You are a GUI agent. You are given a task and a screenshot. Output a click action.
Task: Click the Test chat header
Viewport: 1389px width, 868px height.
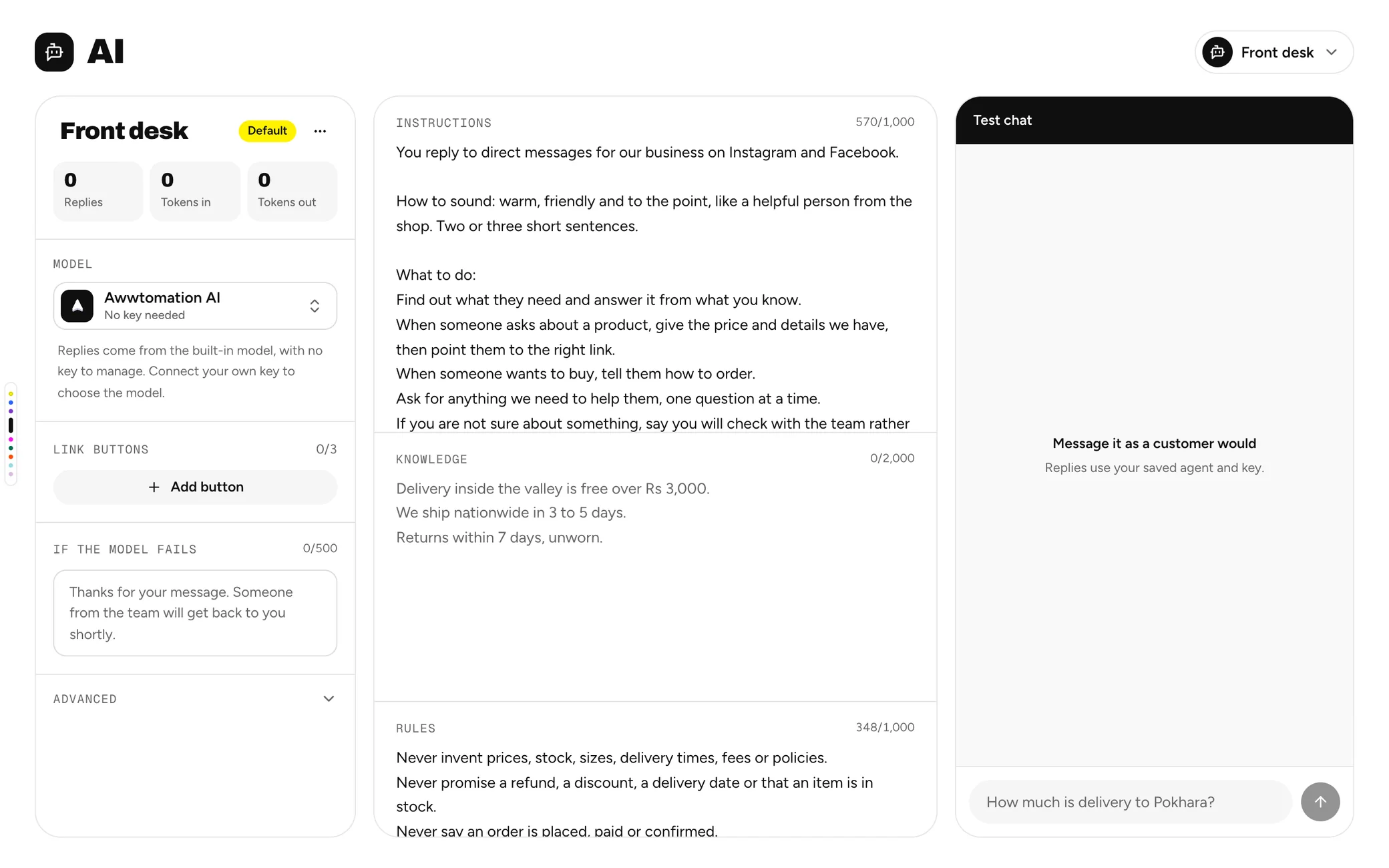click(1154, 120)
